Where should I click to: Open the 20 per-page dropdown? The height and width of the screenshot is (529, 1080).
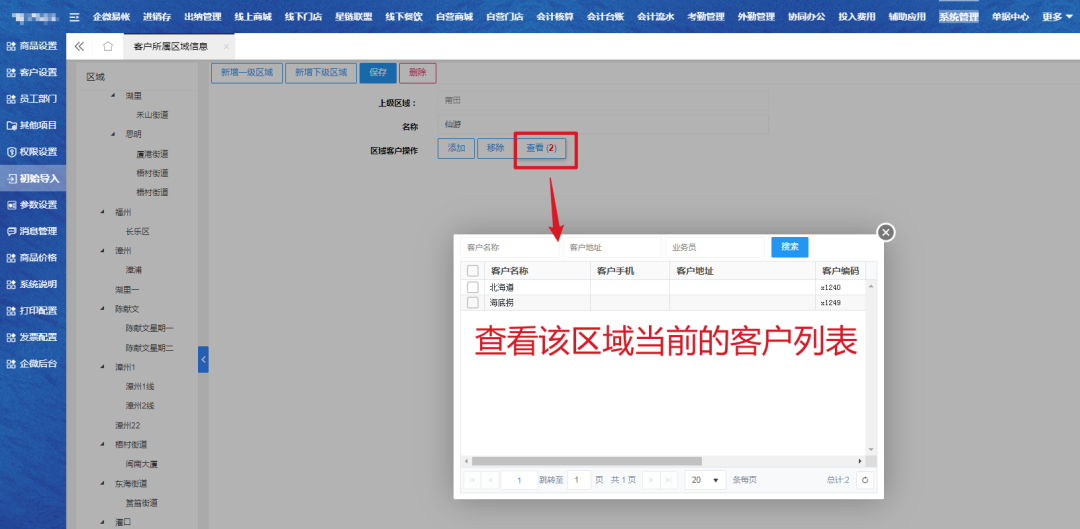[705, 480]
